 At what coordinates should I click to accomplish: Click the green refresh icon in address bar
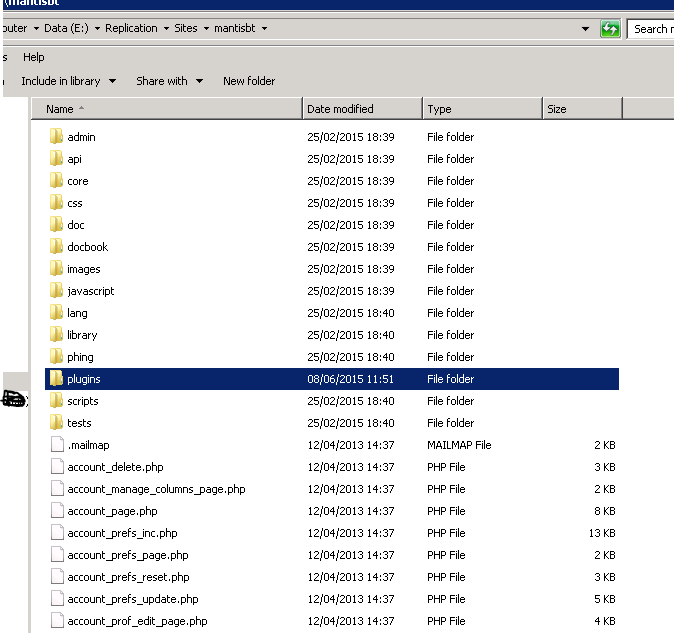610,29
